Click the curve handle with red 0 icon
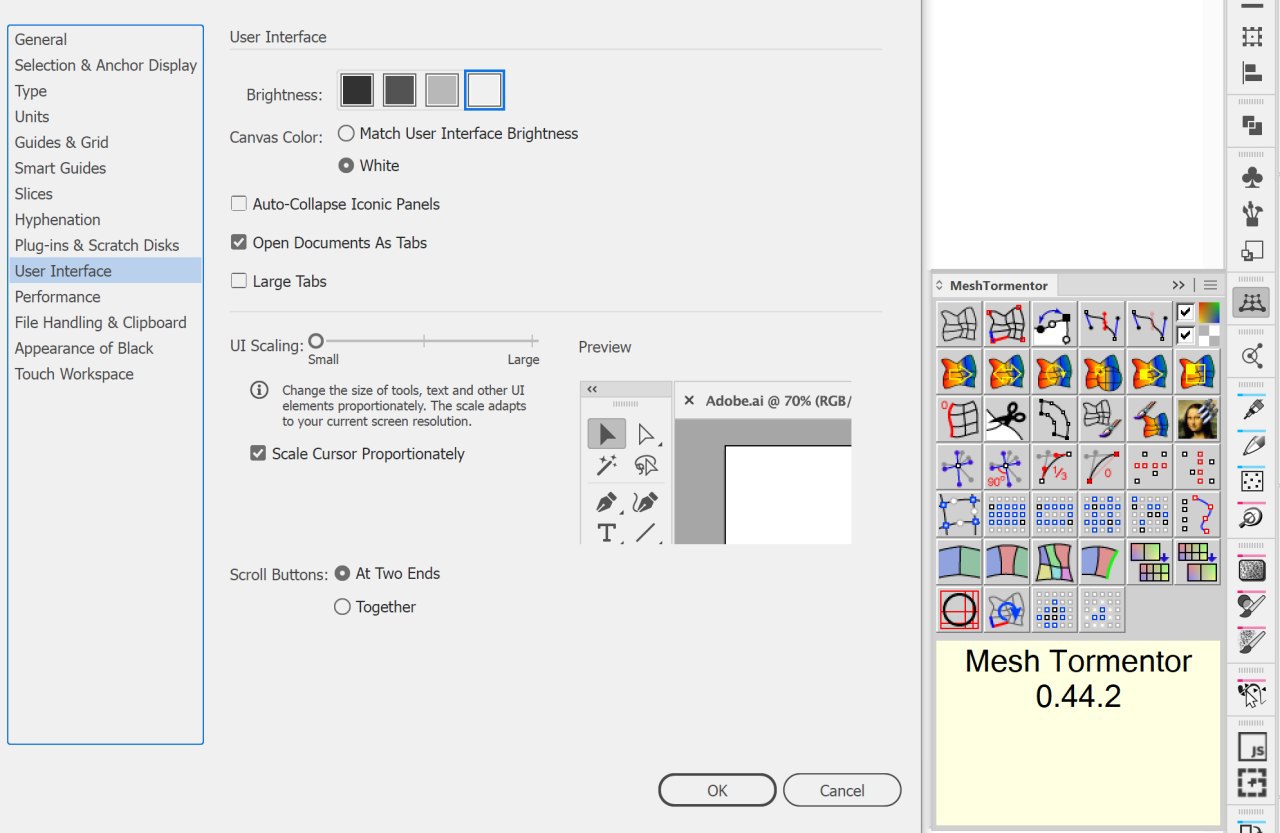 1102,466
